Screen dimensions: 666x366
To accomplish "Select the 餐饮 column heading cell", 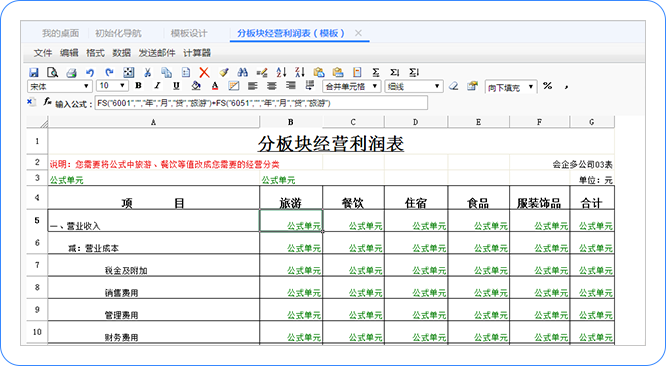I will click(353, 197).
